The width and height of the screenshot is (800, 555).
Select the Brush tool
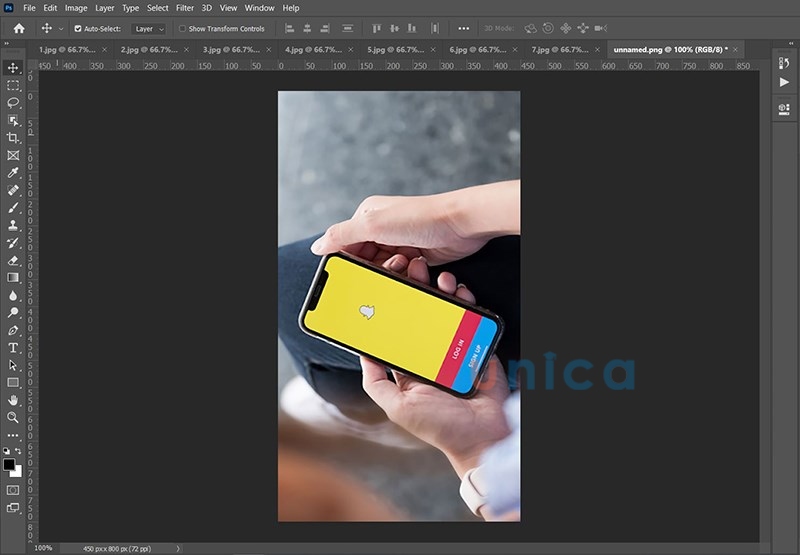point(13,207)
